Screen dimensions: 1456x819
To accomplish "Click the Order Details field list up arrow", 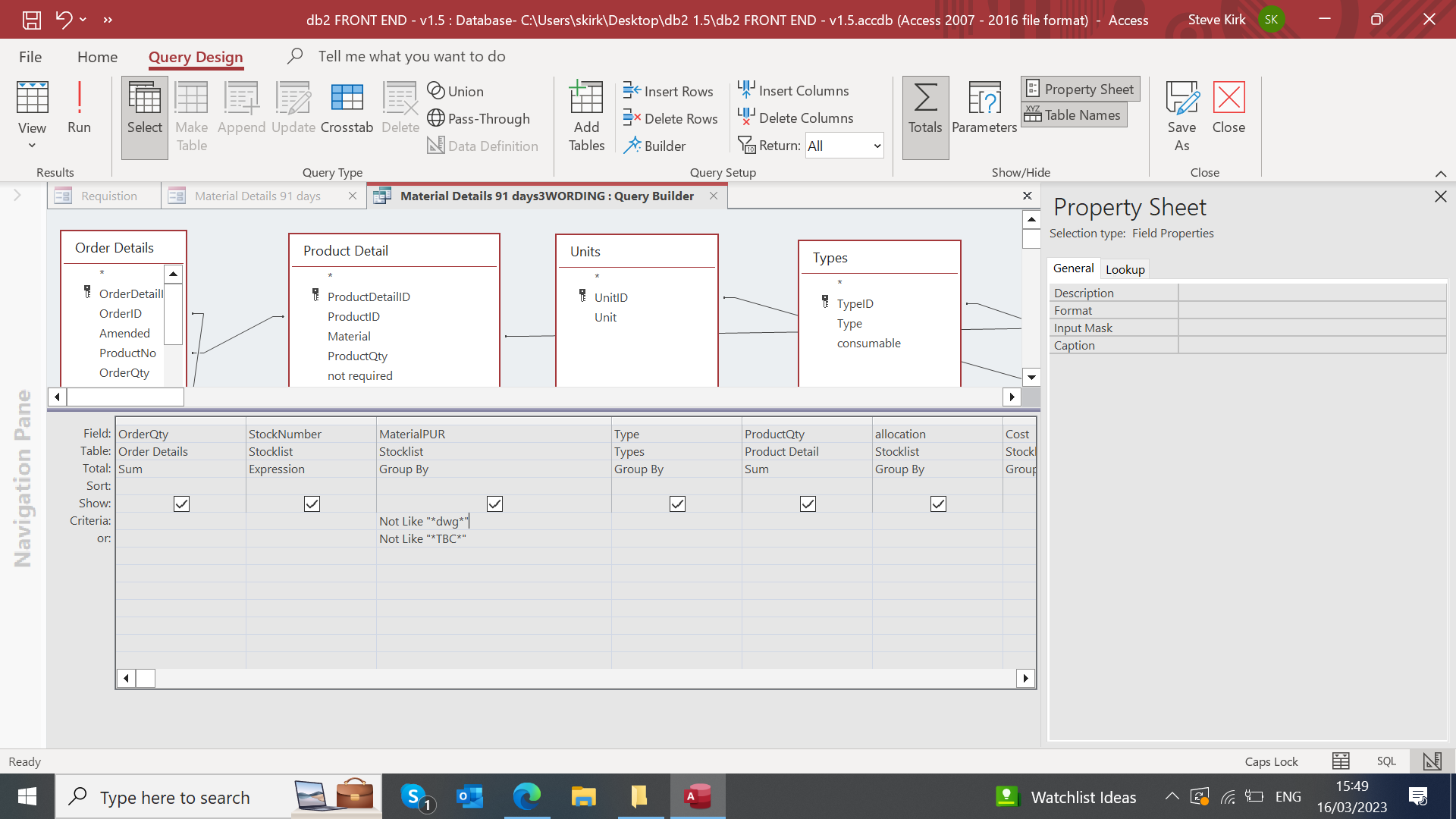I will [x=174, y=275].
